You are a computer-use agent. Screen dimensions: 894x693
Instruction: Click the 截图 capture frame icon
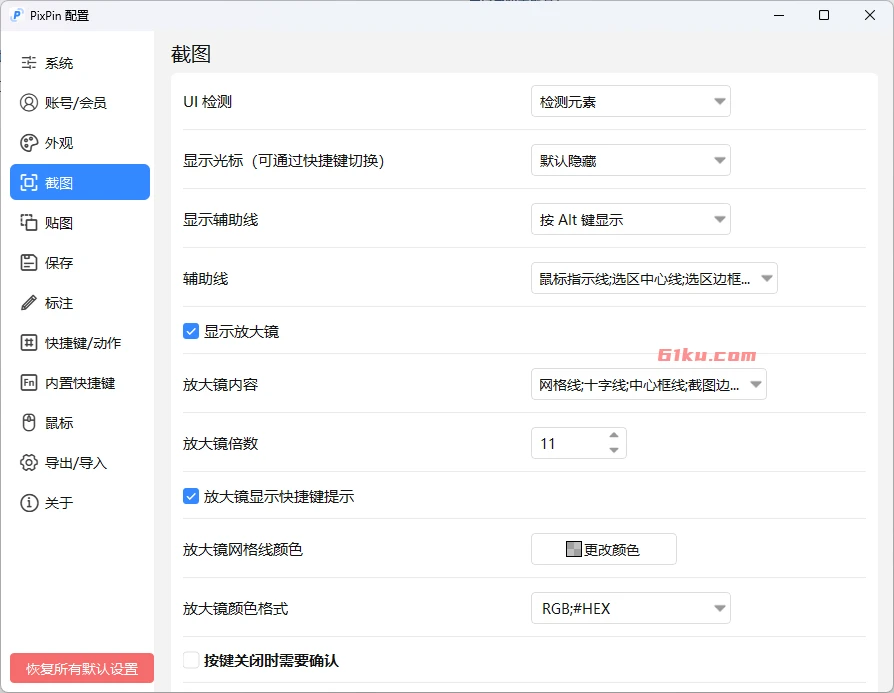pos(29,183)
